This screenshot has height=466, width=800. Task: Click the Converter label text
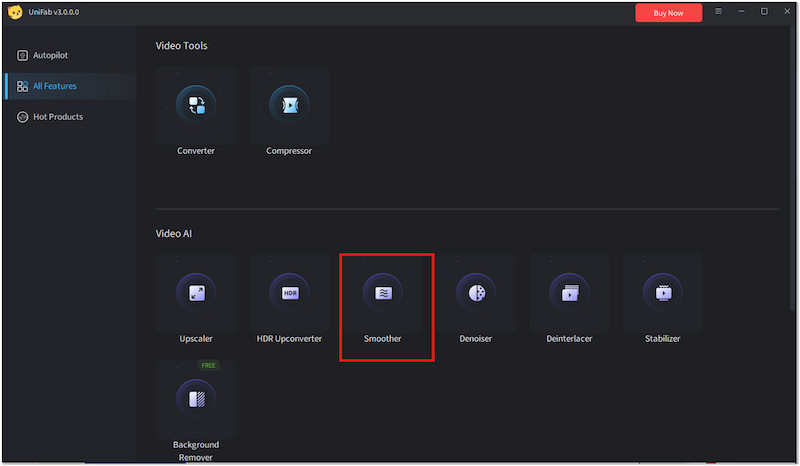click(196, 151)
